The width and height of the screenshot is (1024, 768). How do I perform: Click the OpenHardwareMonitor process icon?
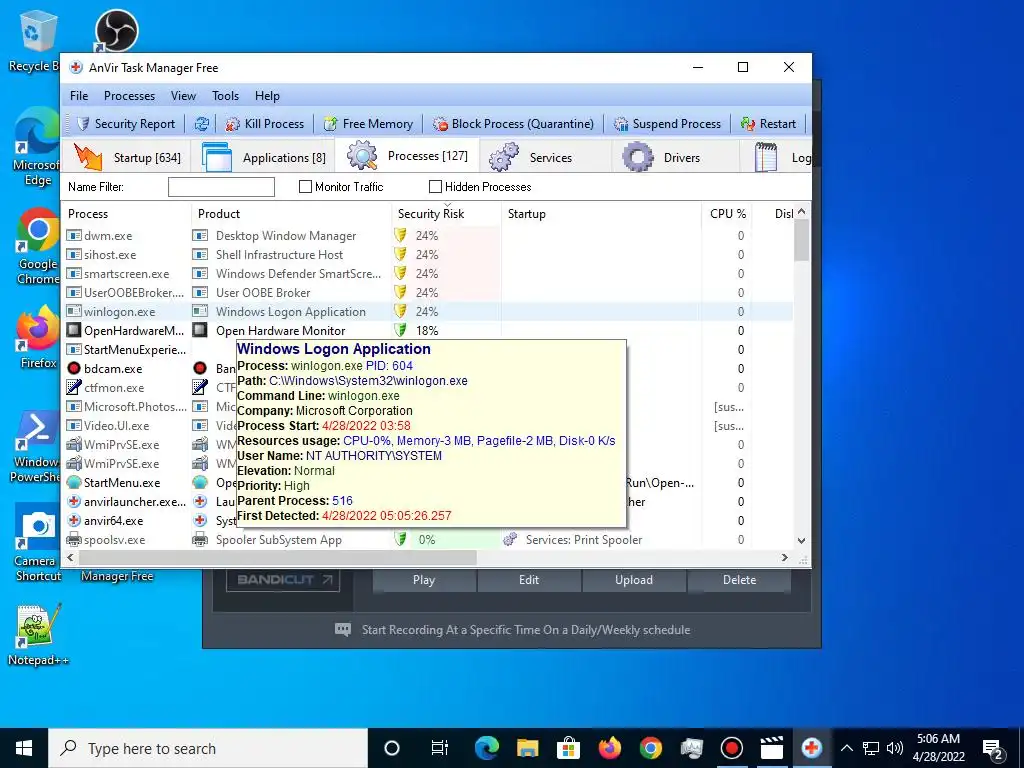click(x=74, y=330)
